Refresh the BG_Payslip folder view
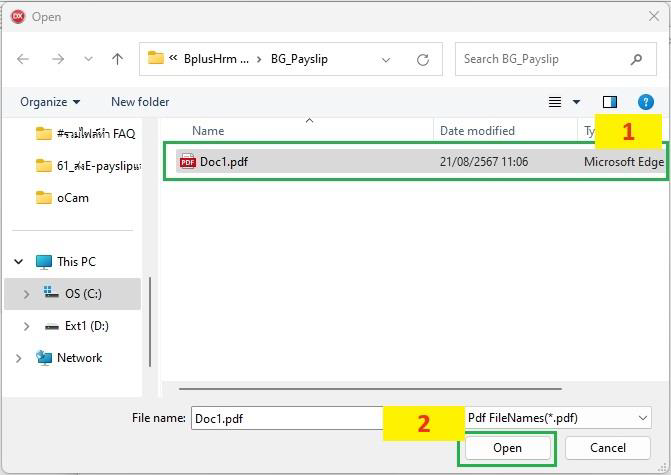The image size is (671, 475). [423, 59]
